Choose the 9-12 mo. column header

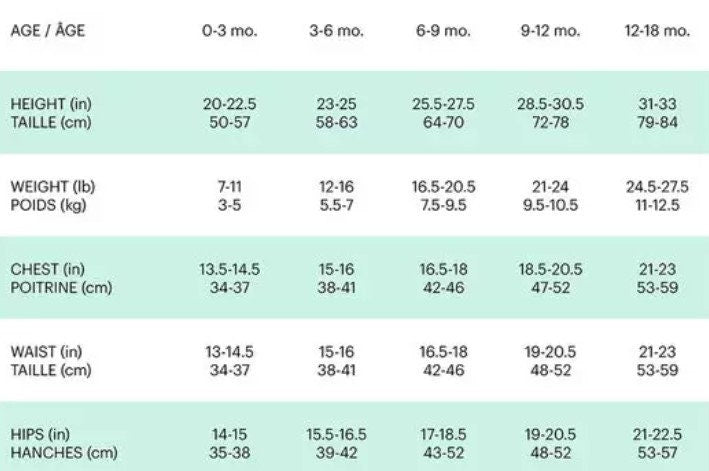click(550, 30)
